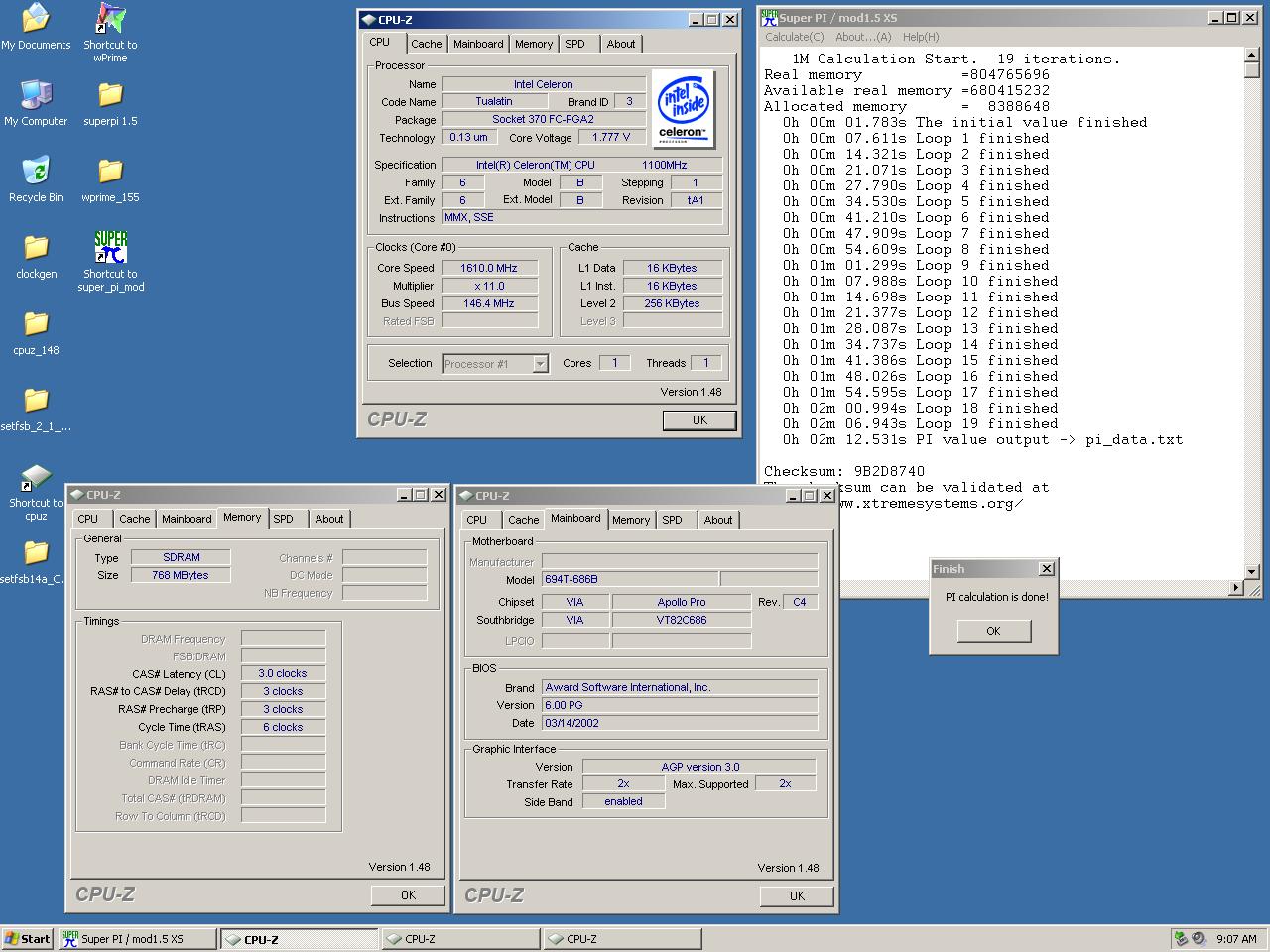Click the Memory CPU-Z window title icon
Viewport: 1270px width, 952px height.
pos(76,495)
